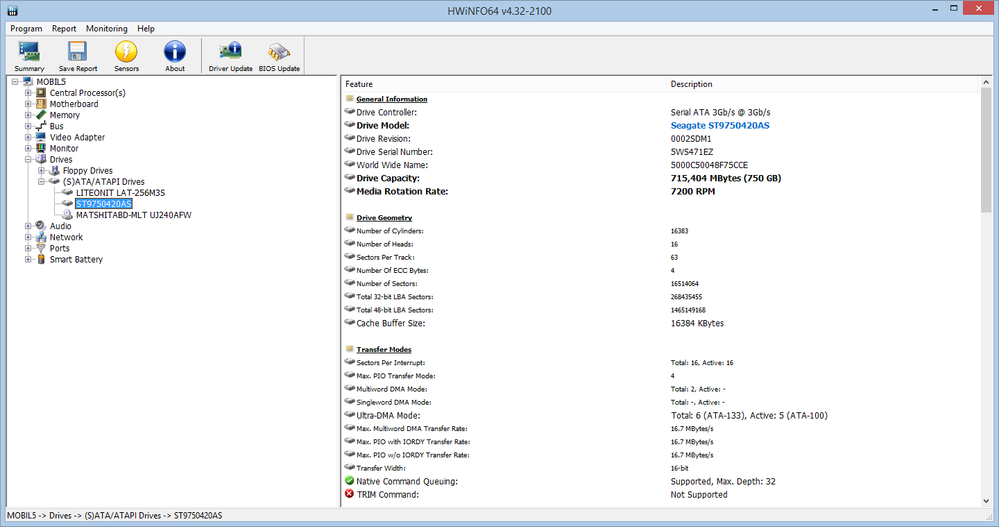This screenshot has width=999, height=527.
Task: Select the Number of Cylinders row
Action: (661, 231)
